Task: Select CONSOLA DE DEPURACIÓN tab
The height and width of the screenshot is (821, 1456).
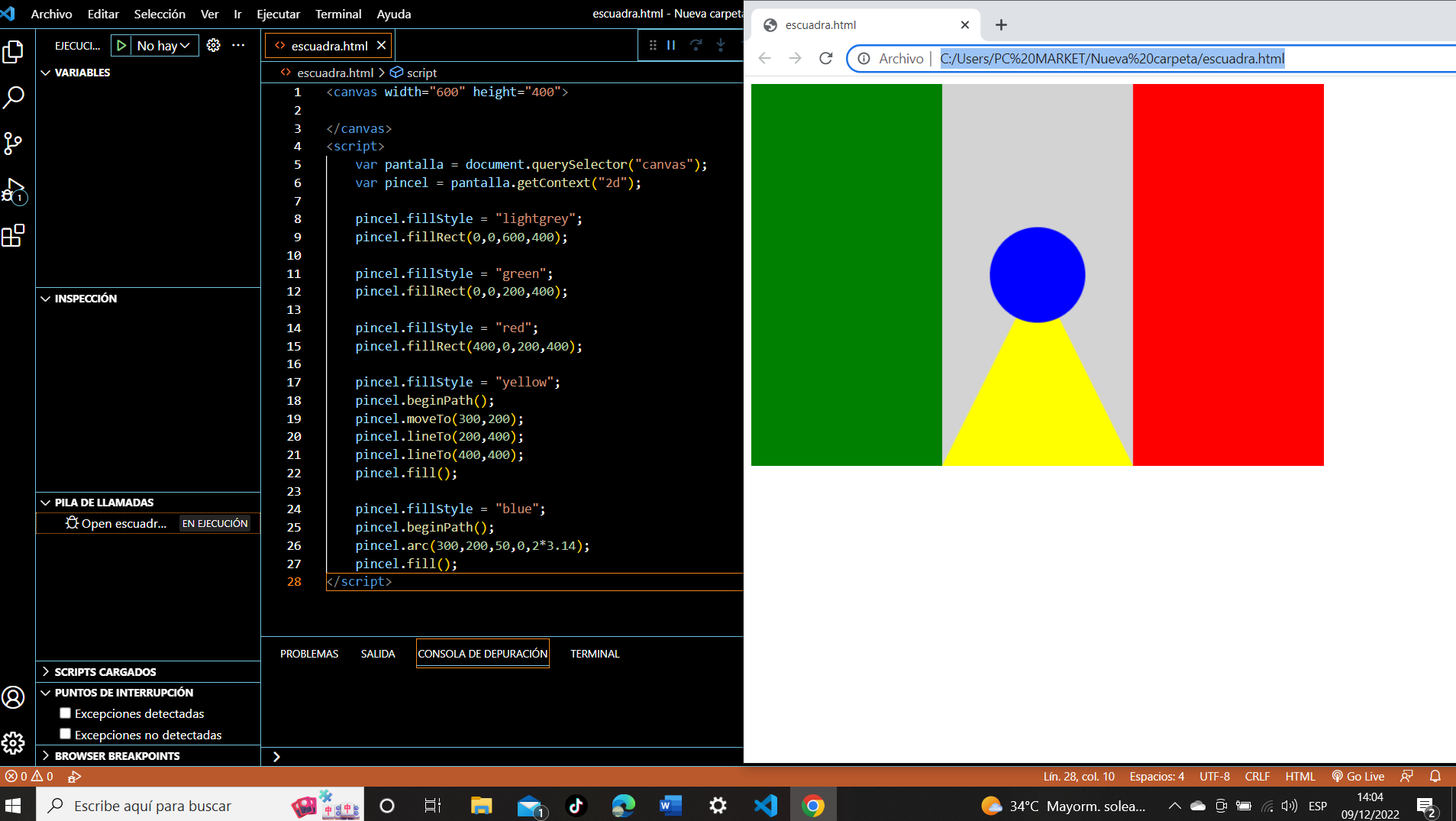Action: 483,654
